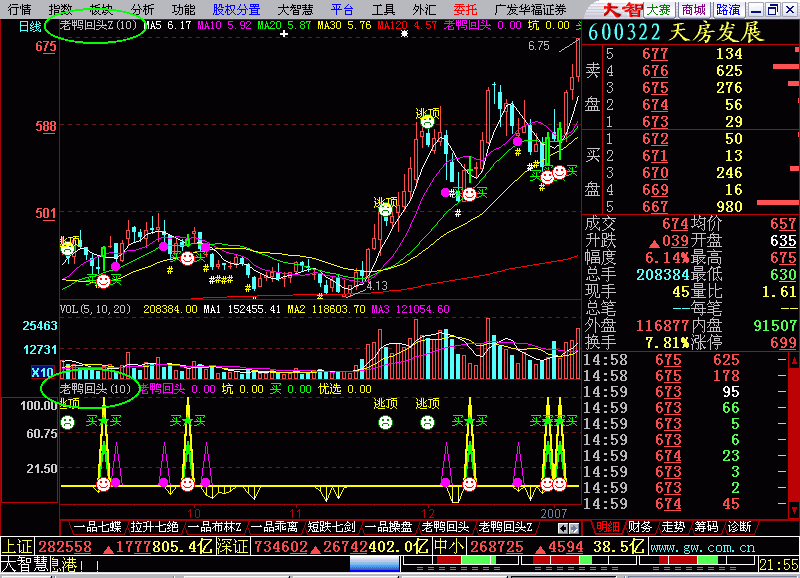Image resolution: width=800 pixels, height=578 pixels.
Task: Switch to the 明细 tab
Action: coord(607,527)
